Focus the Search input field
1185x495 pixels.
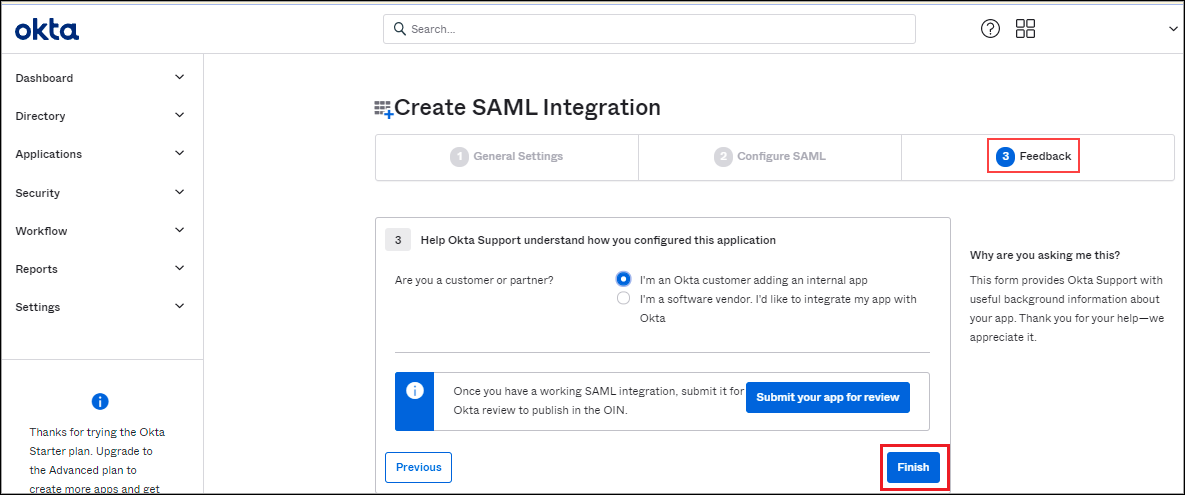click(649, 29)
